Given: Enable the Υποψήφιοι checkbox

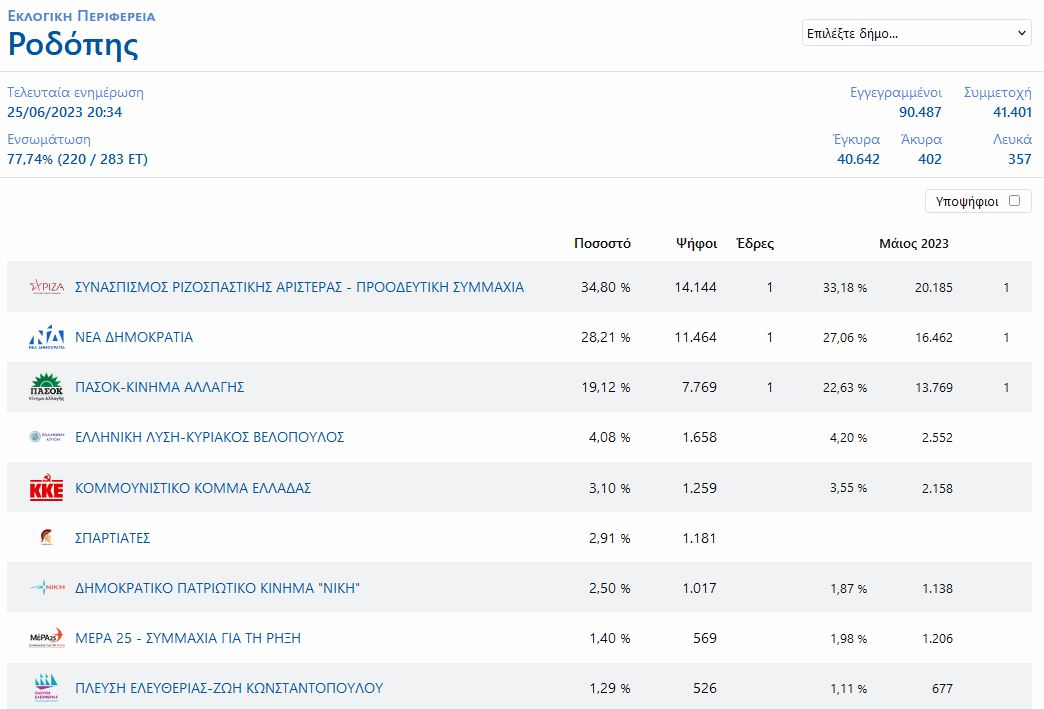Looking at the screenshot, I should click(1014, 200).
